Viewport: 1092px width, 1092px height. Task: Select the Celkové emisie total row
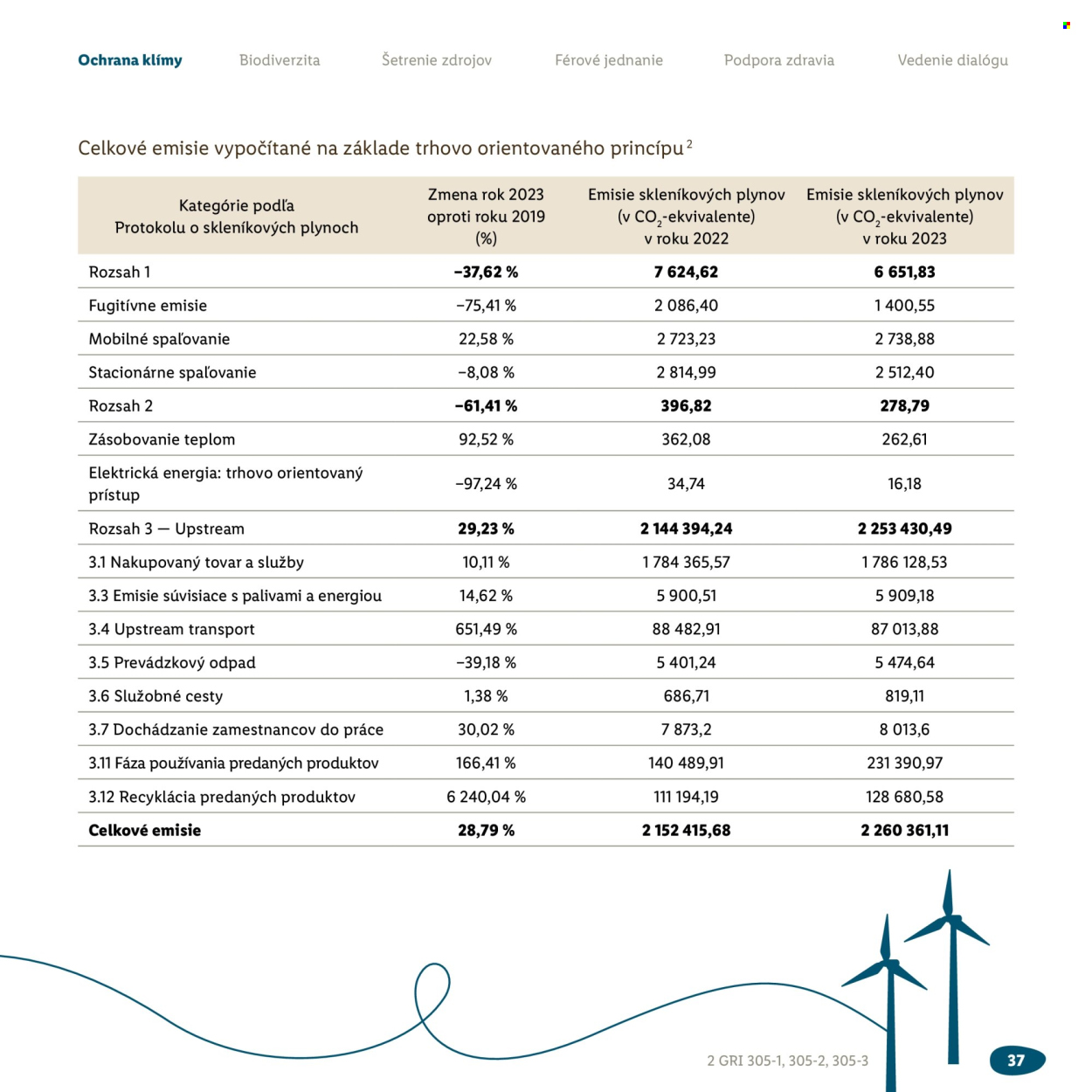[546, 830]
